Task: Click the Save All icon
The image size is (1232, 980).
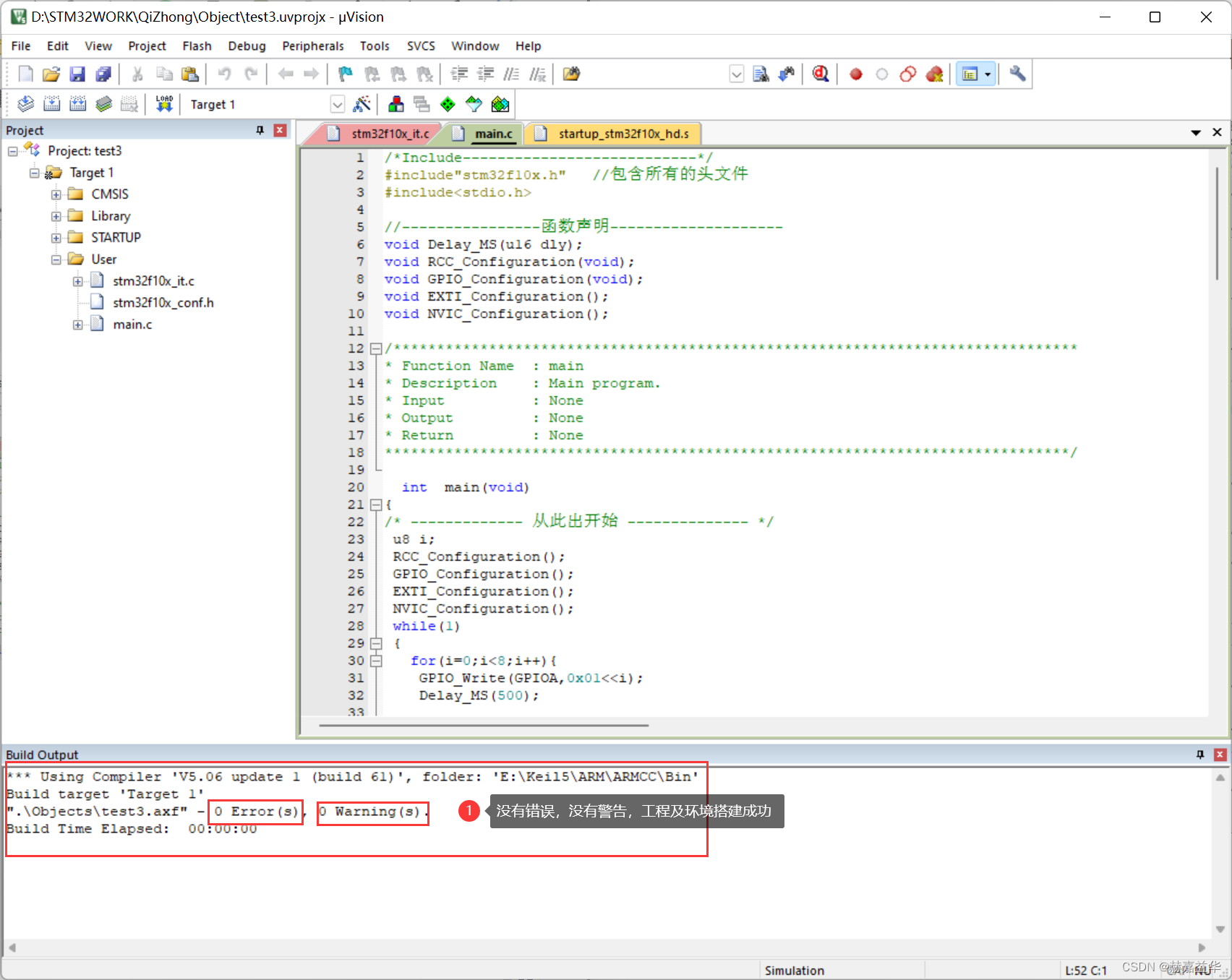Action: (x=103, y=74)
